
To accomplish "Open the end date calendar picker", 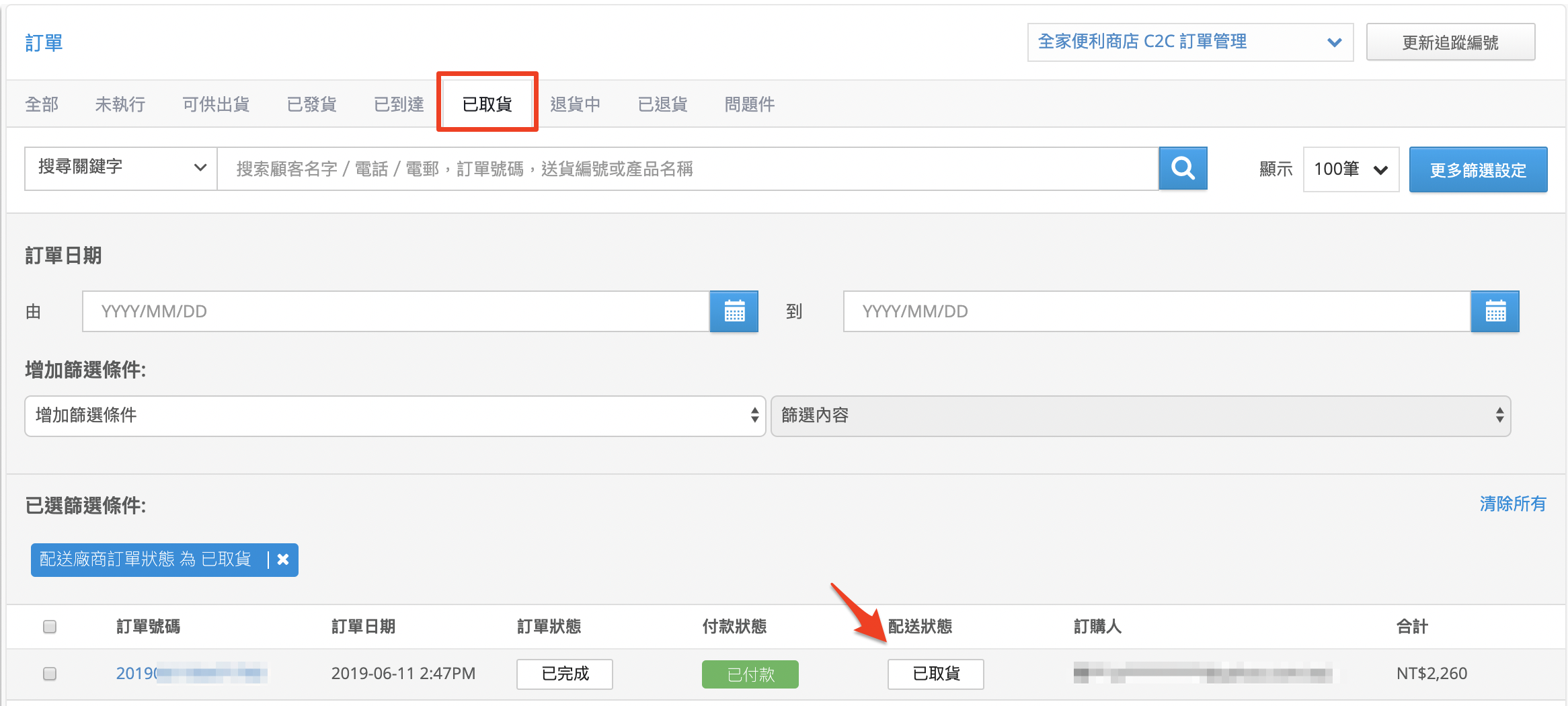I will (1495, 311).
